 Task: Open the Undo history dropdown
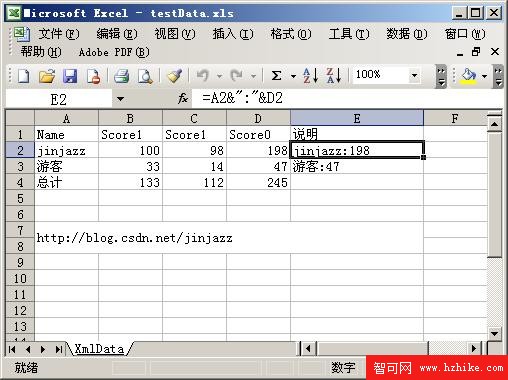pos(219,76)
